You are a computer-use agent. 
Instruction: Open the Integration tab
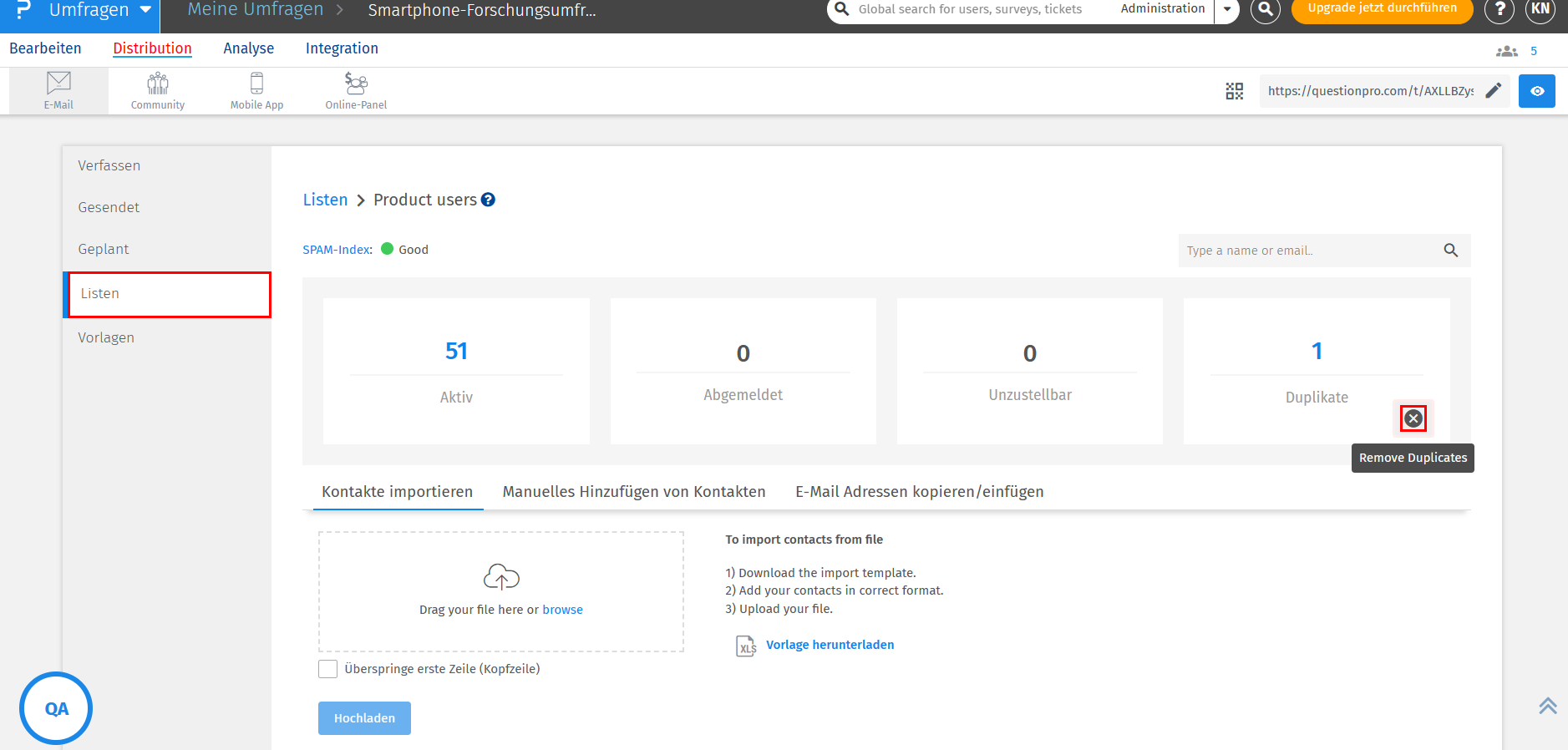342,48
